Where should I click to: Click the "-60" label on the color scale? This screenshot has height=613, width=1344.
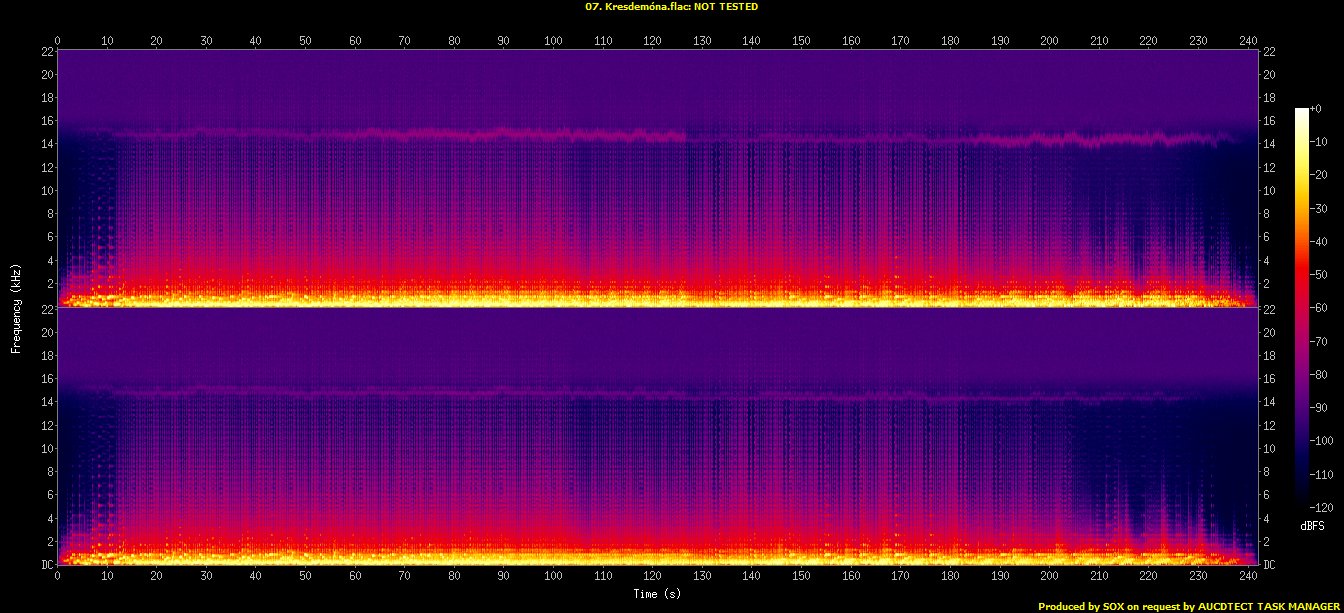[x=1318, y=308]
